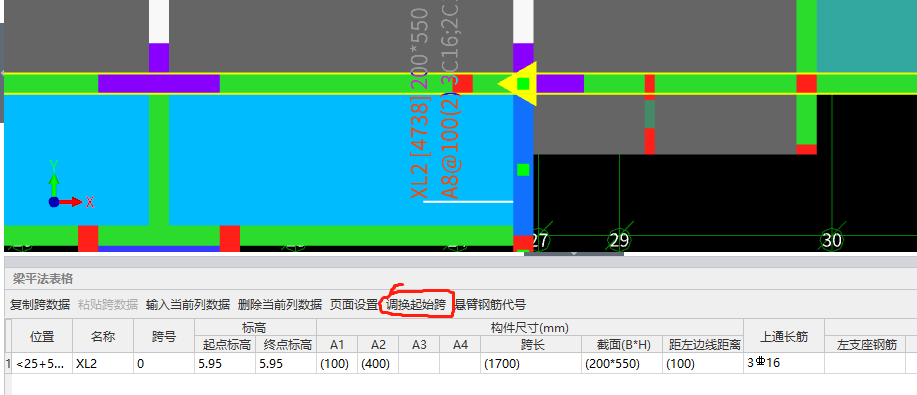Click the XL2 [4738] beam label in drawing
Viewport: 917px width, 395px height.
(x=420, y=146)
